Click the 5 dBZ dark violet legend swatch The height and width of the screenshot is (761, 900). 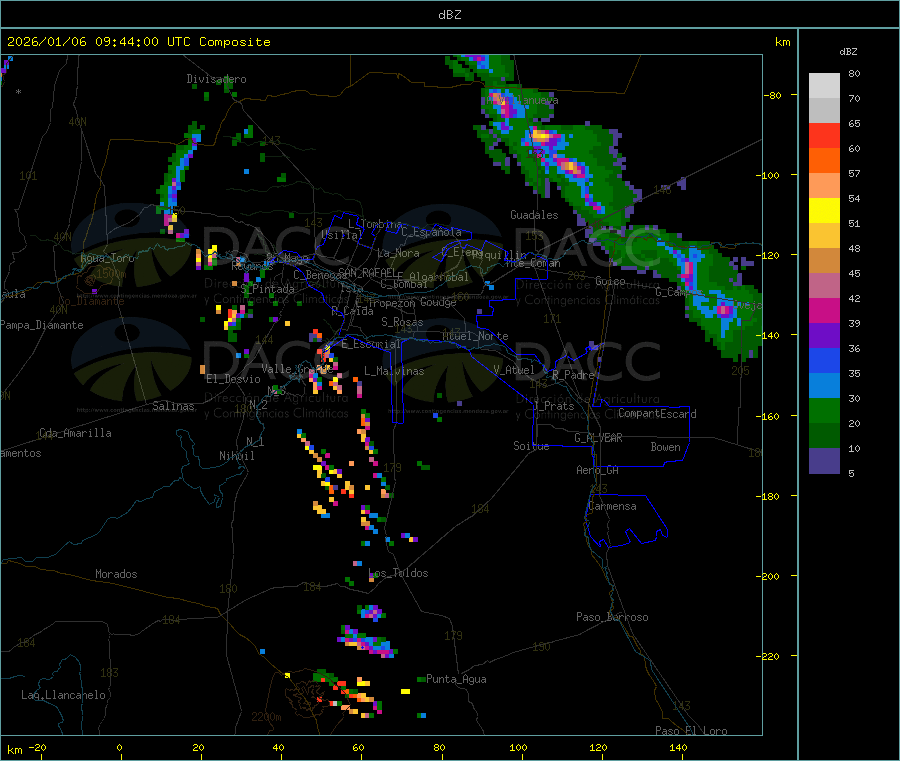824,461
